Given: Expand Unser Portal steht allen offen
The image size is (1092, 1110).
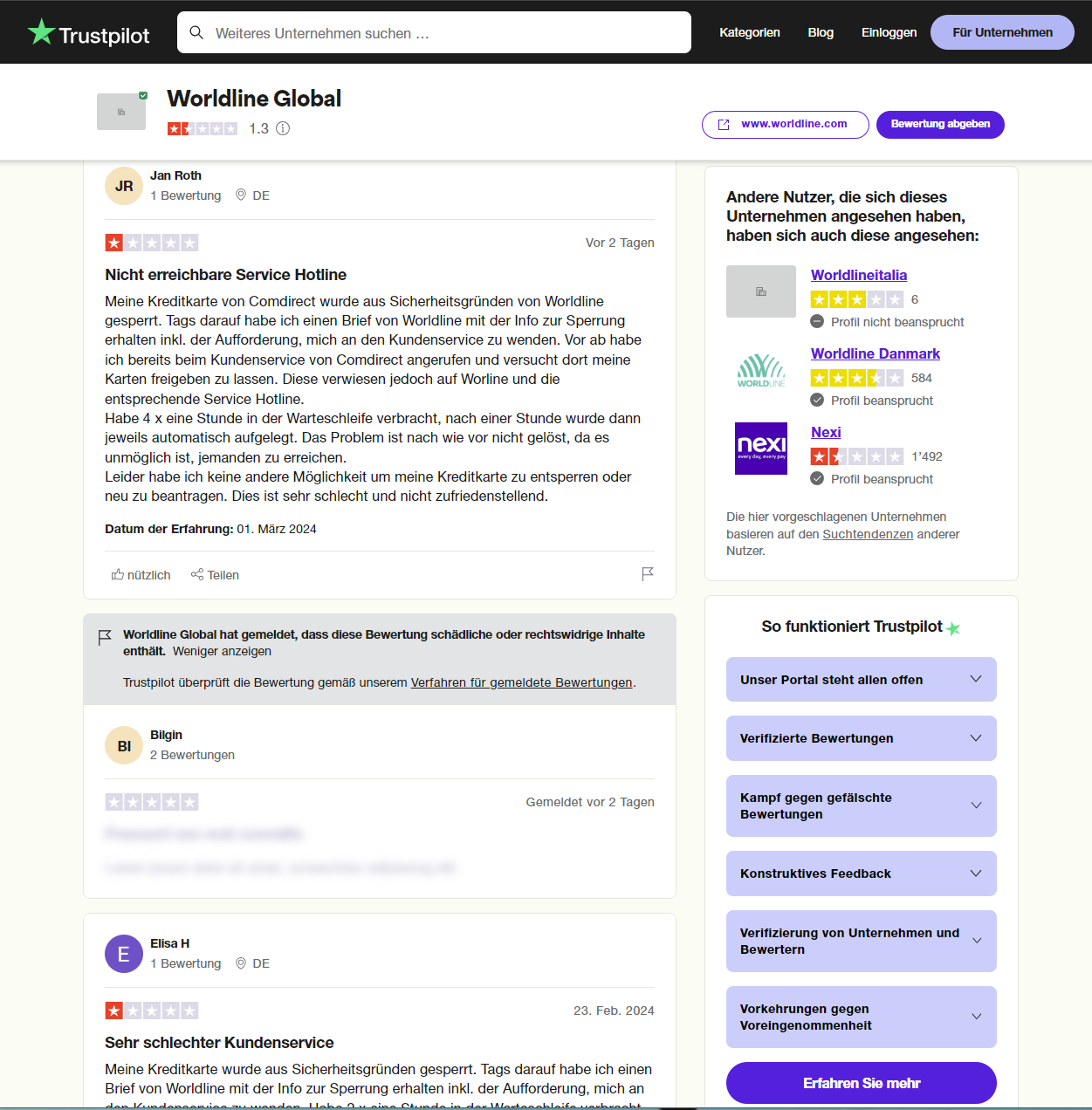Looking at the screenshot, I should [x=862, y=679].
